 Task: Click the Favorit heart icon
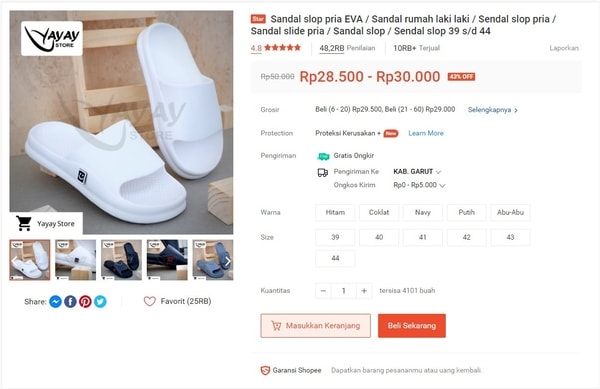[x=150, y=301]
